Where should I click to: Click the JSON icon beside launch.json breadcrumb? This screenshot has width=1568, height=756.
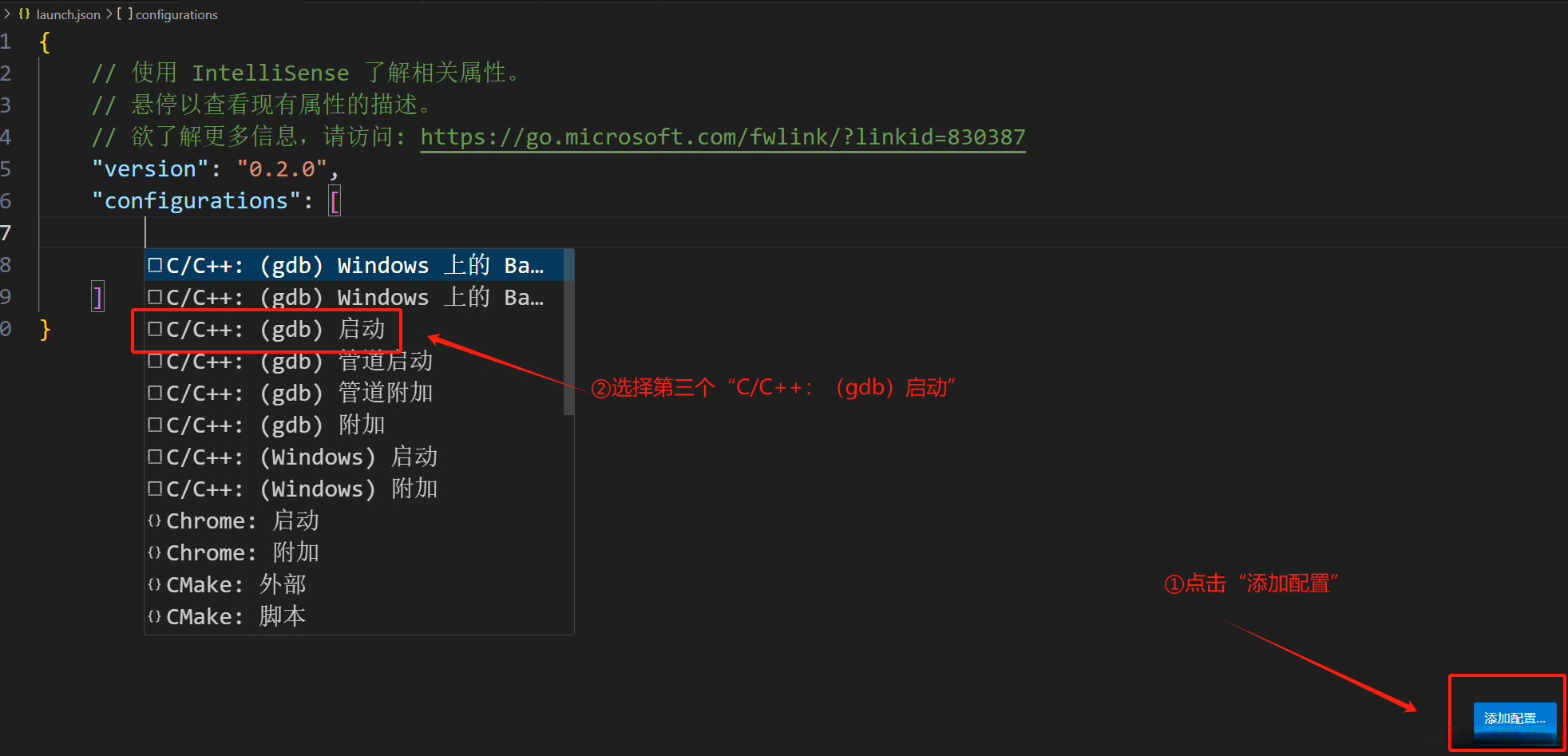tap(24, 14)
